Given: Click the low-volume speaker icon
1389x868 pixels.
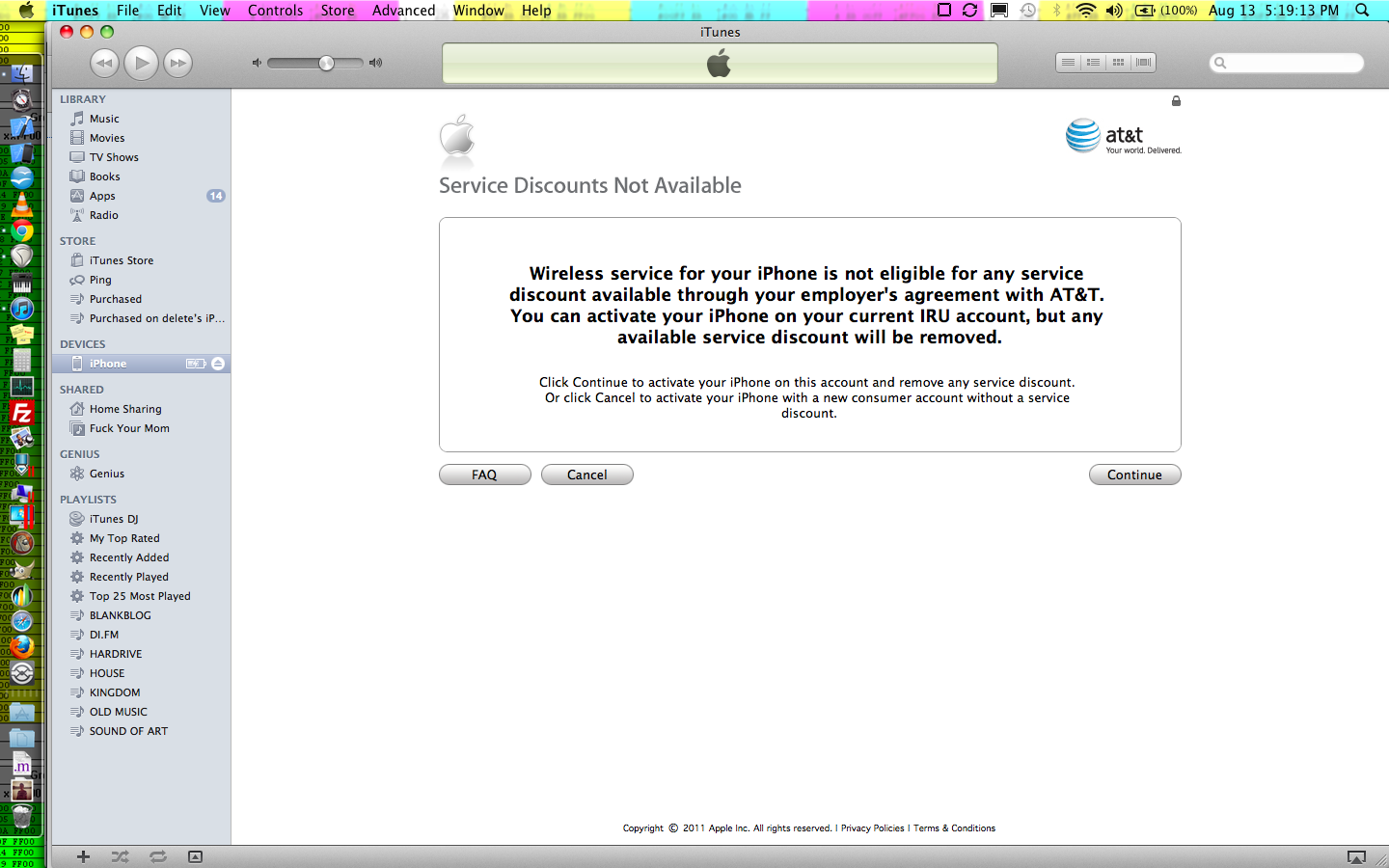Looking at the screenshot, I should coord(257,63).
